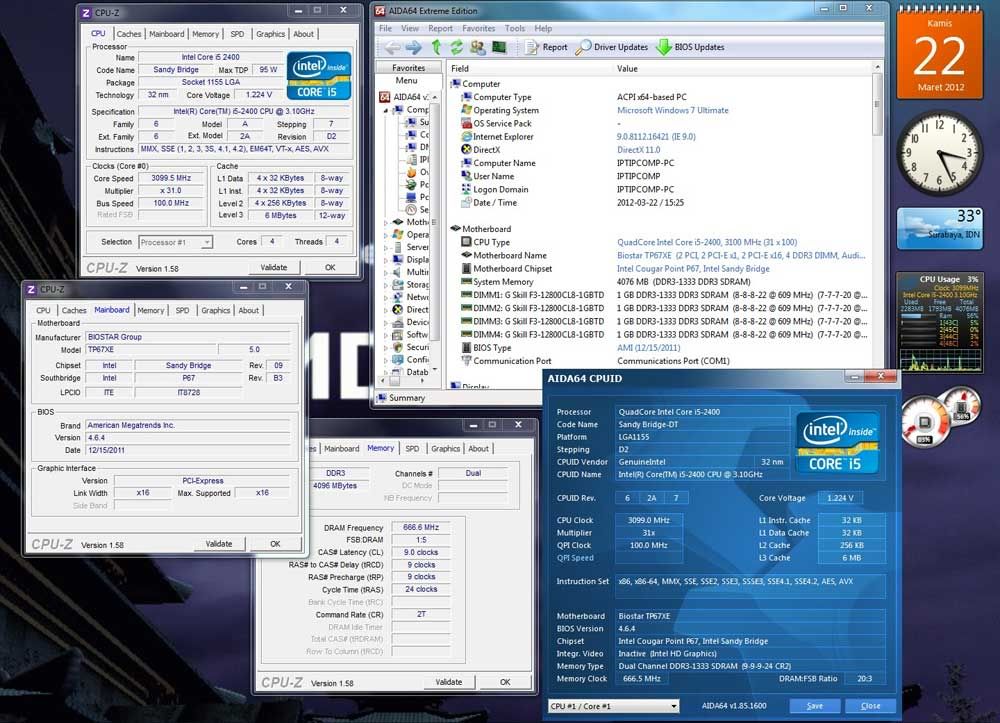Screen dimensions: 1000x723
Task: Click the Logon Domain icon in list
Action: [466, 189]
